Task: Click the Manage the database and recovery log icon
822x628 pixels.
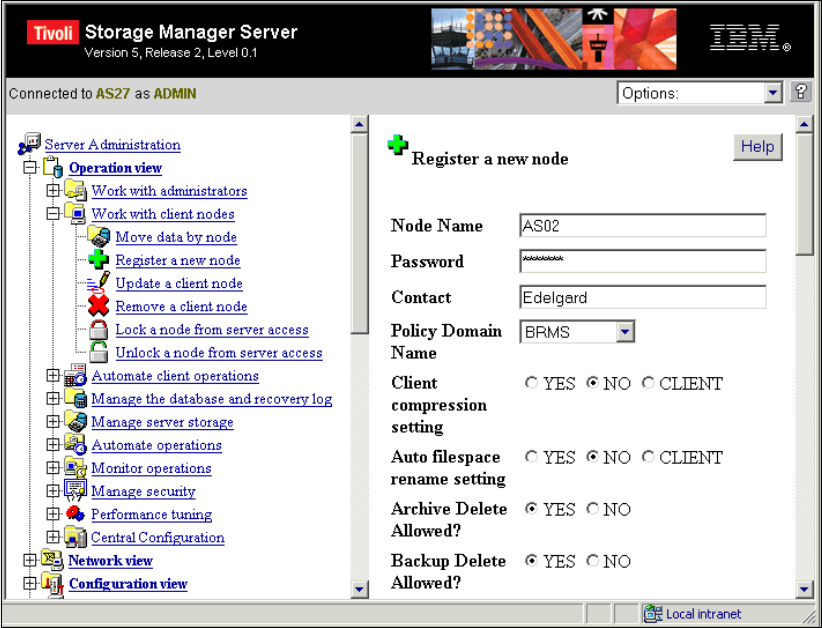Action: click(75, 398)
